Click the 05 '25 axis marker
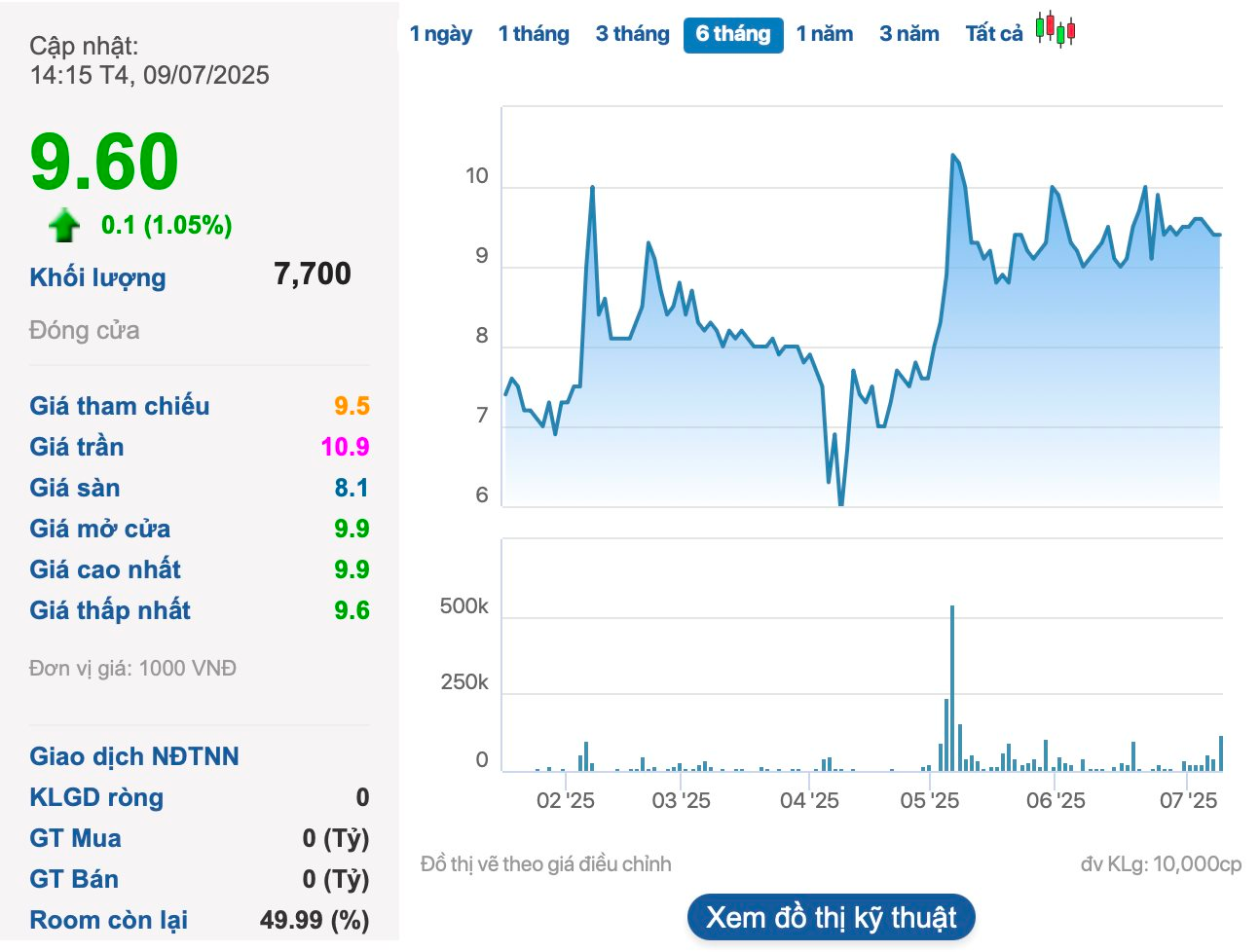This screenshot has height=952, width=1260. click(929, 800)
